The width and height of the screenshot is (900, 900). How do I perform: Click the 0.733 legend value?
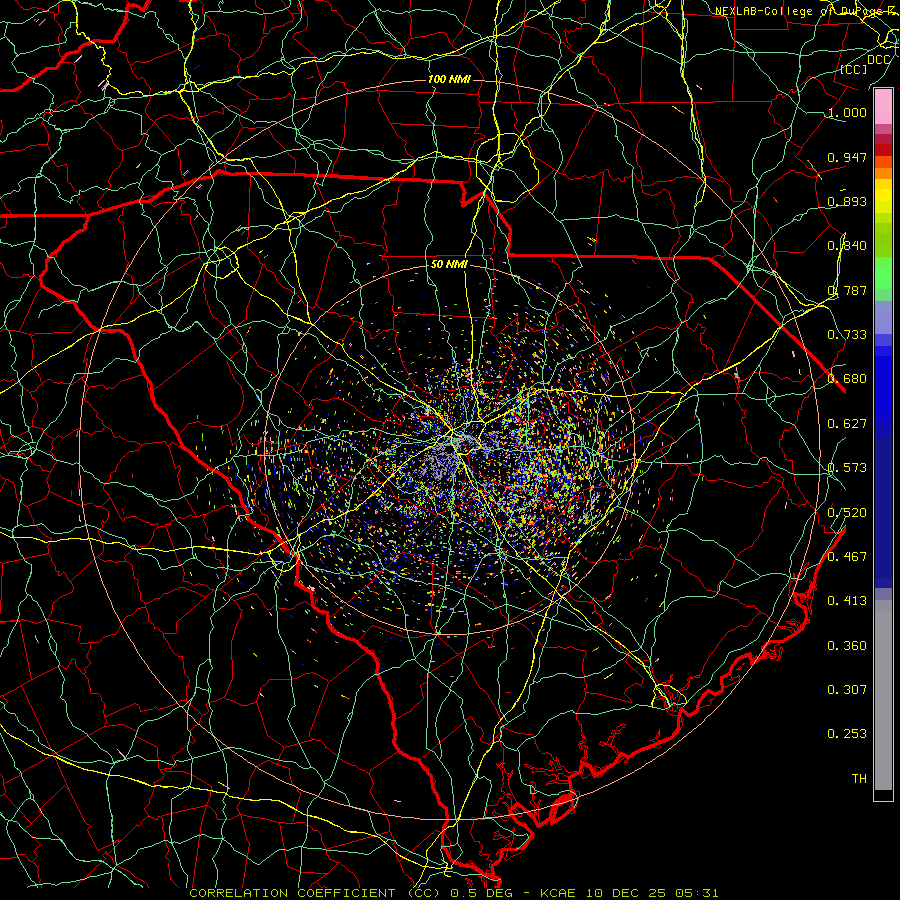click(x=847, y=335)
